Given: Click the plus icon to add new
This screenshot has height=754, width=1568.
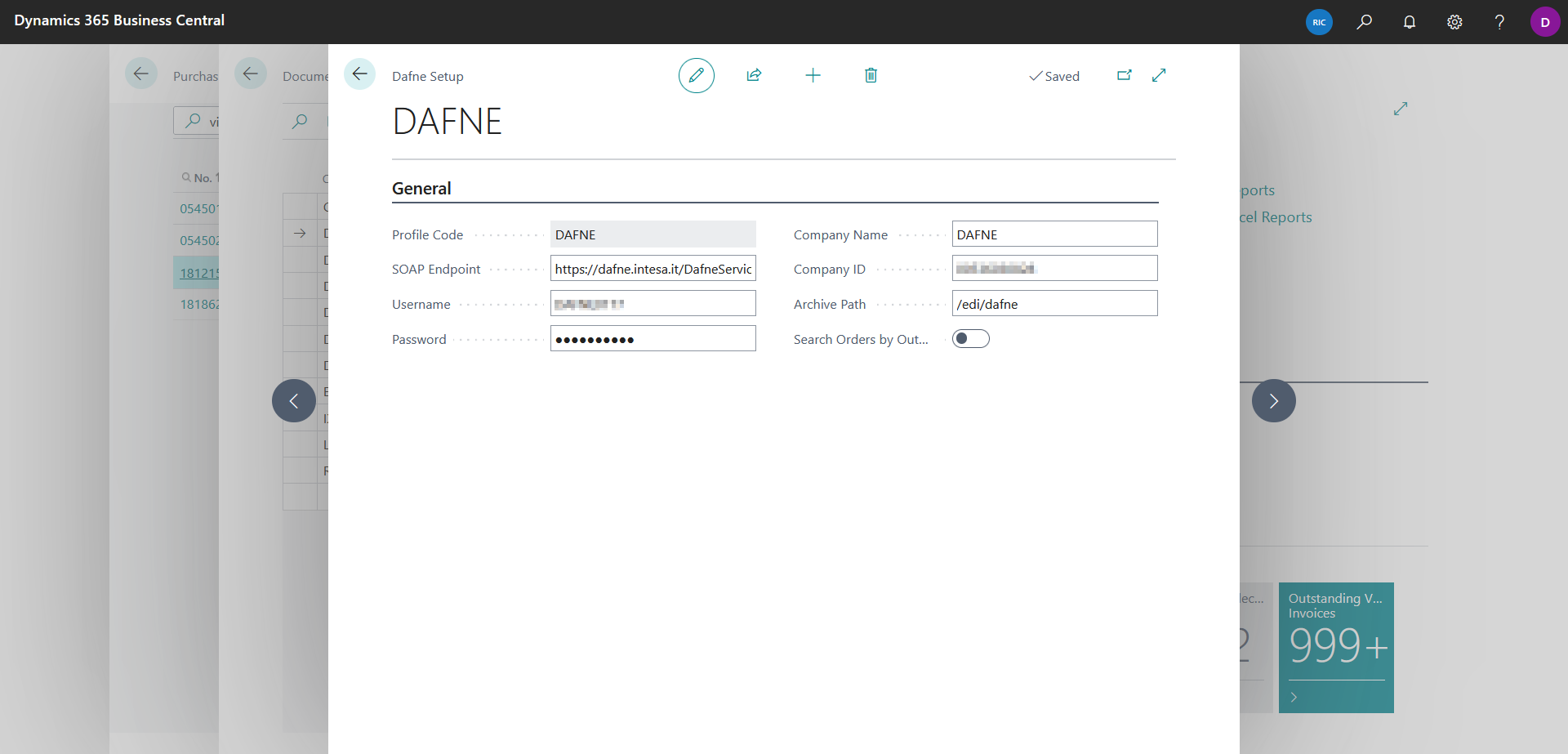Looking at the screenshot, I should click(x=813, y=75).
